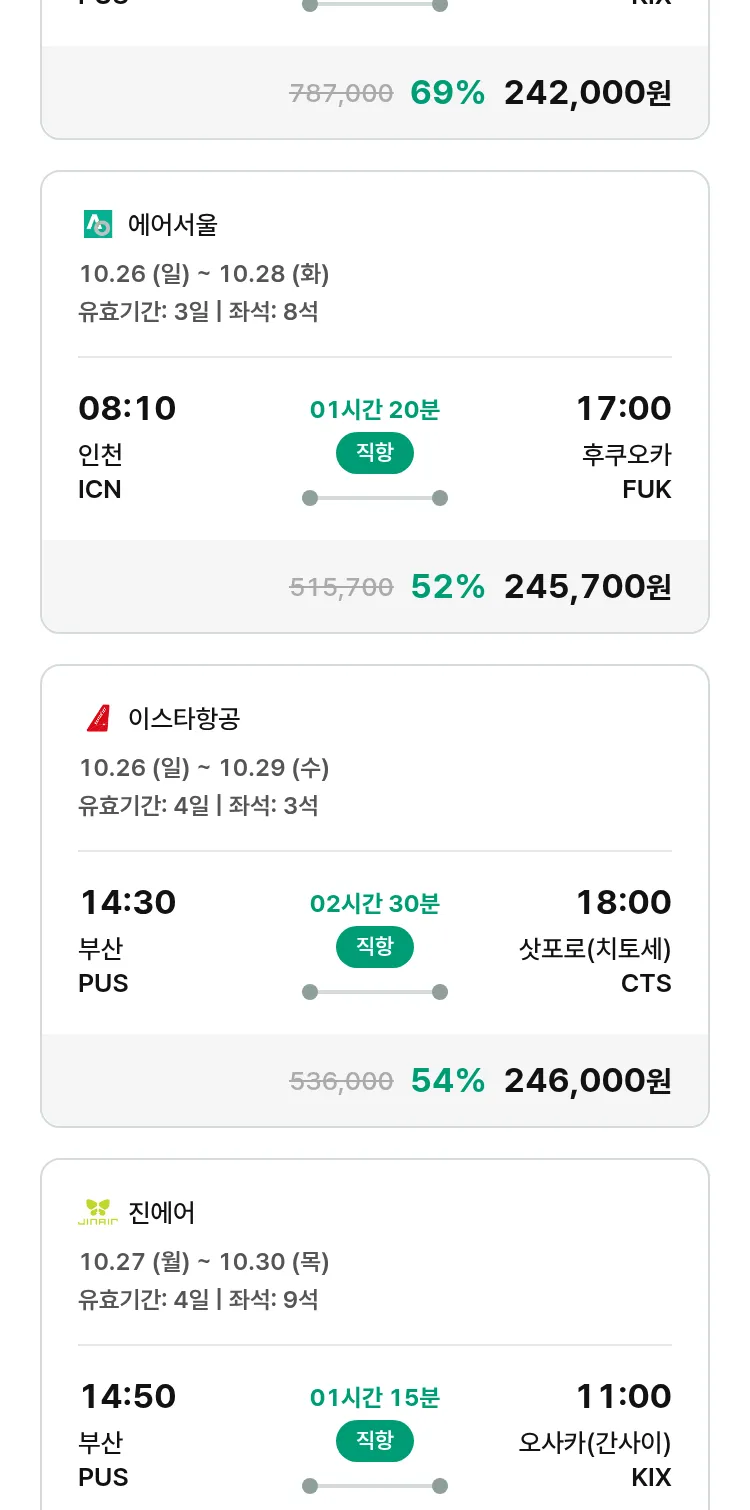Screen dimensions: 750x1510
Task: Click the Eastar Jet red logo
Action: tap(98, 718)
